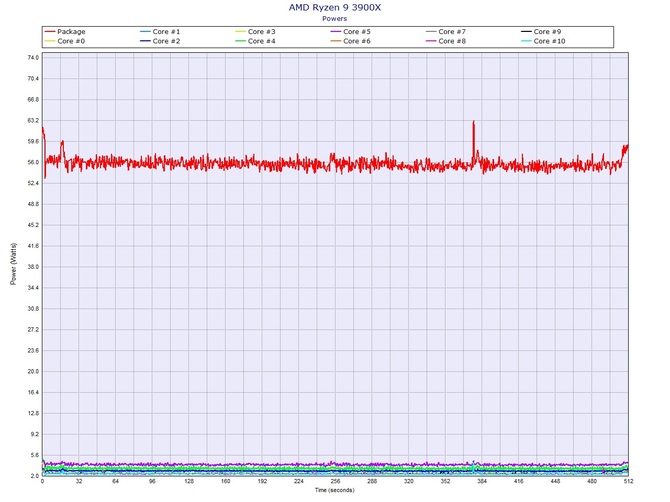Click the Time (seconds) axis label
This screenshot has height=502, width=670.
click(x=335, y=490)
